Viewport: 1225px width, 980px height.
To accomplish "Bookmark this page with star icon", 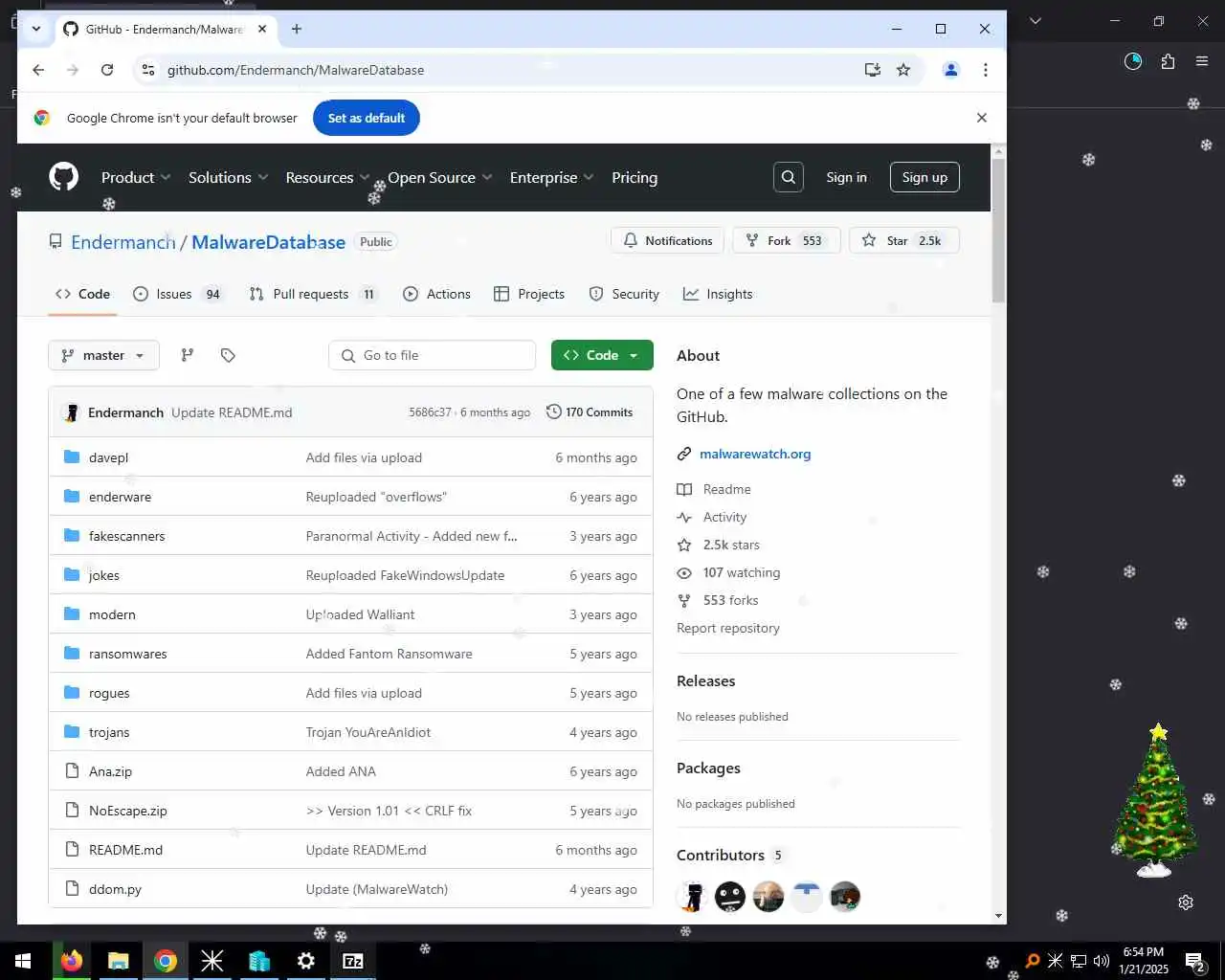I will coord(902,70).
